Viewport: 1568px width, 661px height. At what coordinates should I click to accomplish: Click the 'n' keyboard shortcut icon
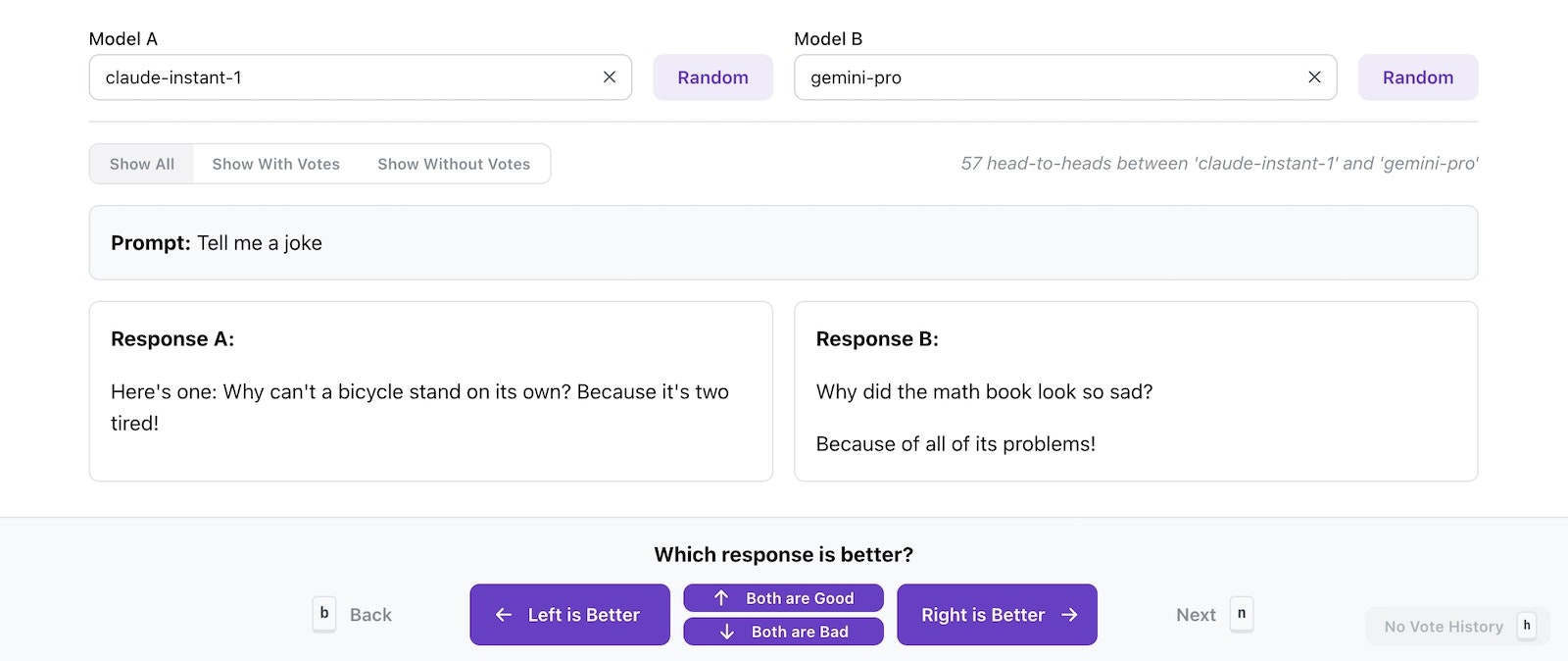1242,614
